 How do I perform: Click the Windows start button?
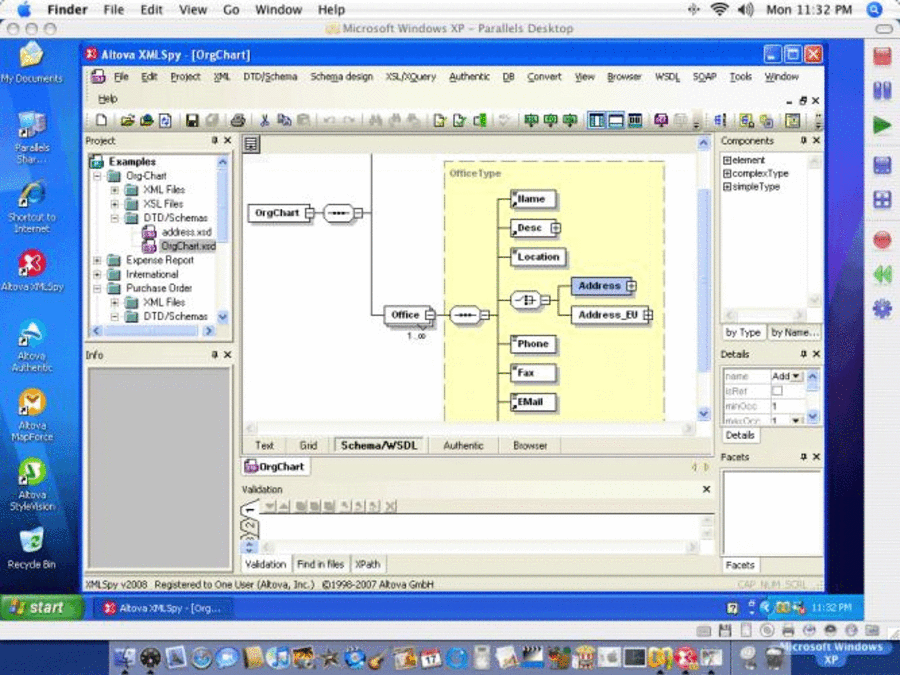[40, 607]
